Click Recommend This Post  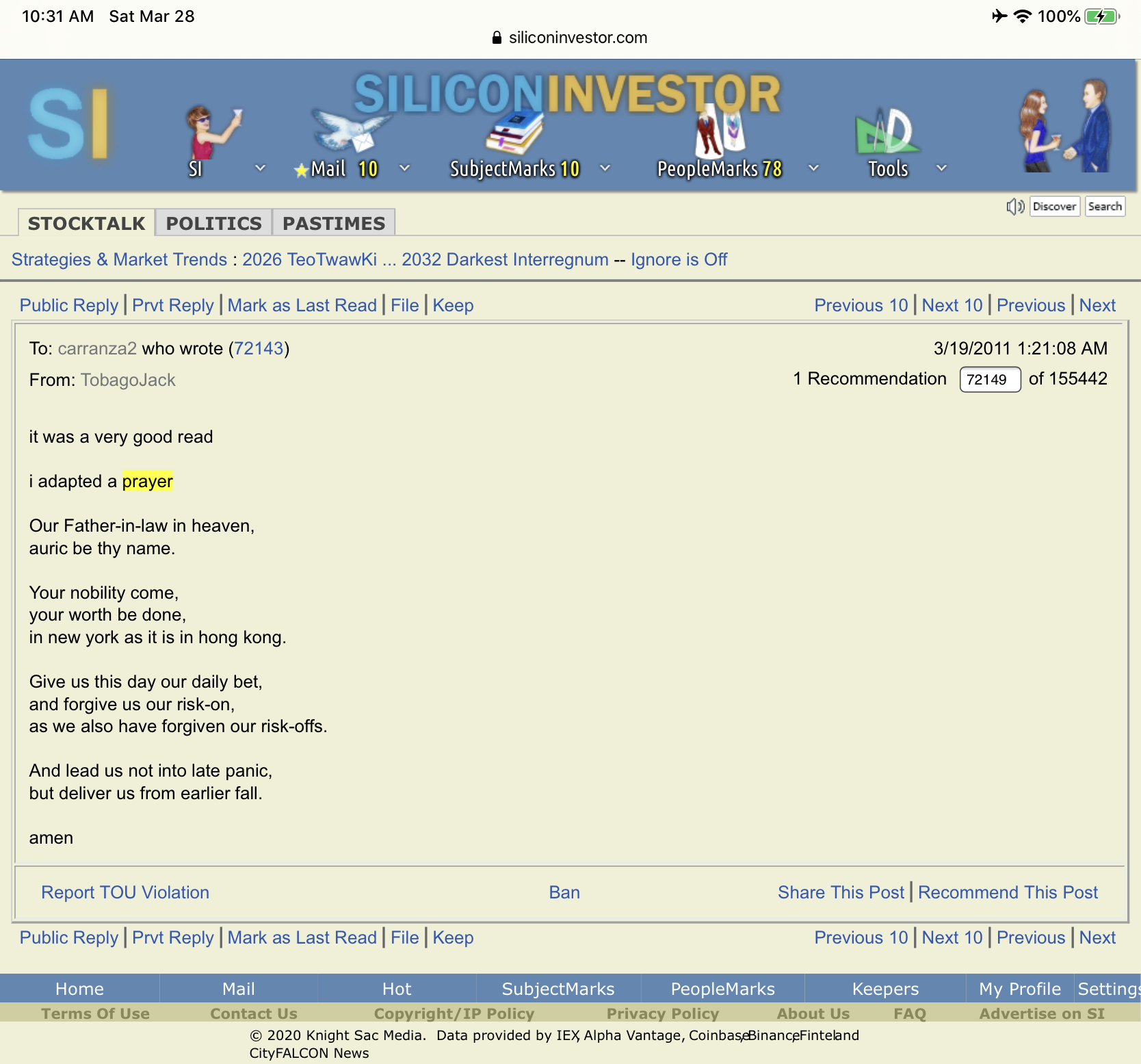[x=1008, y=892]
